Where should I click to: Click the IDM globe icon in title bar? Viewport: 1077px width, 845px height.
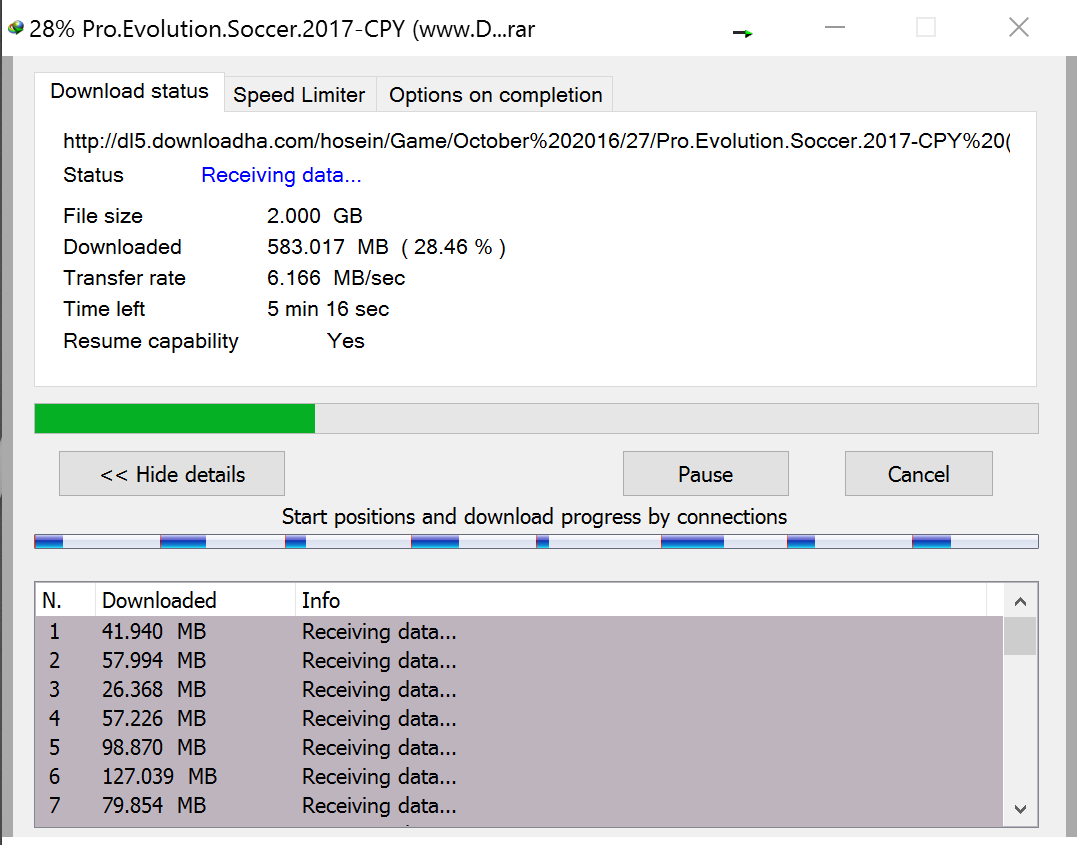[15, 28]
